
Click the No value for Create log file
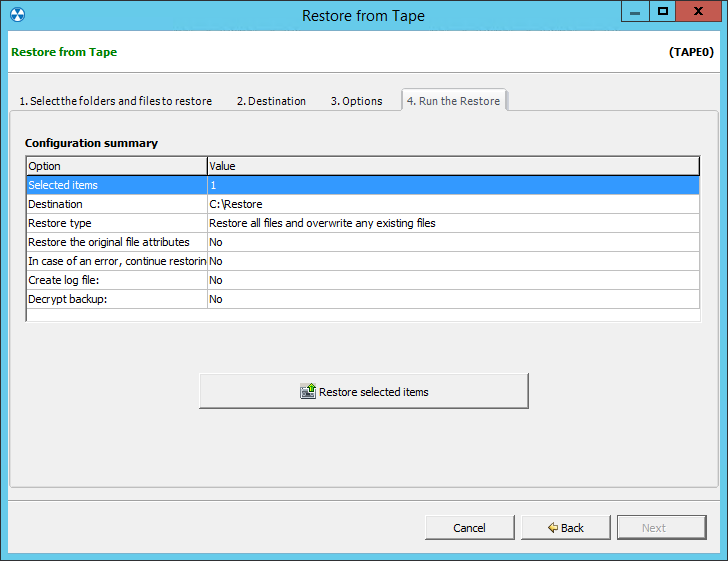(216, 280)
